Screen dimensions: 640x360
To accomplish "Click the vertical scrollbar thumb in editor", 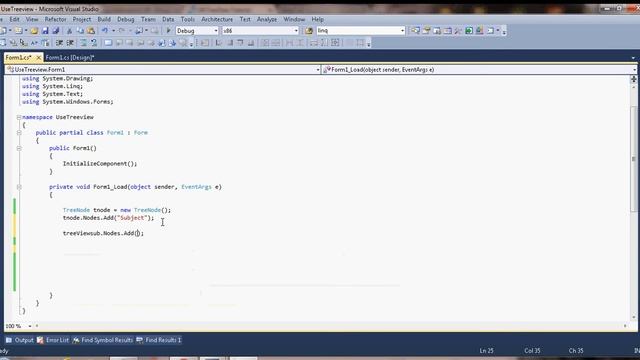I will [x=633, y=159].
